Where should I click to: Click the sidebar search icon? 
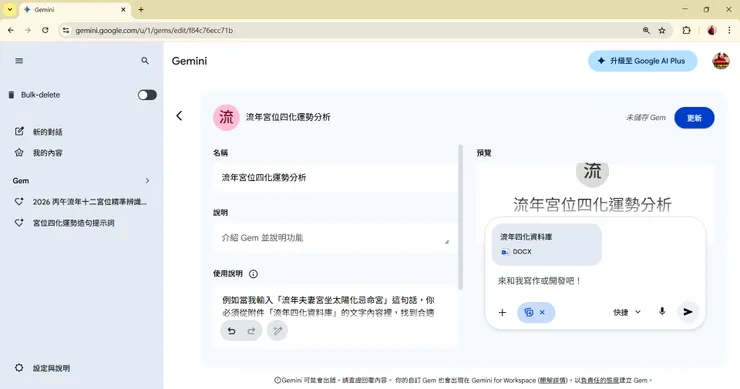145,61
